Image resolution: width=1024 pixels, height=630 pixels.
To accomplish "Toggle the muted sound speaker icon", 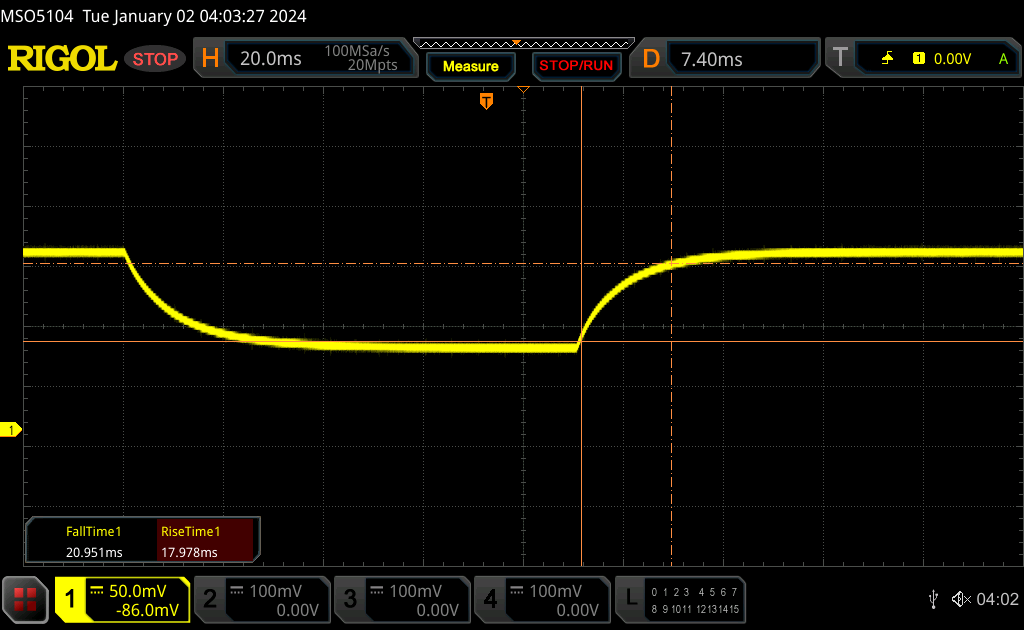I will coord(961,599).
